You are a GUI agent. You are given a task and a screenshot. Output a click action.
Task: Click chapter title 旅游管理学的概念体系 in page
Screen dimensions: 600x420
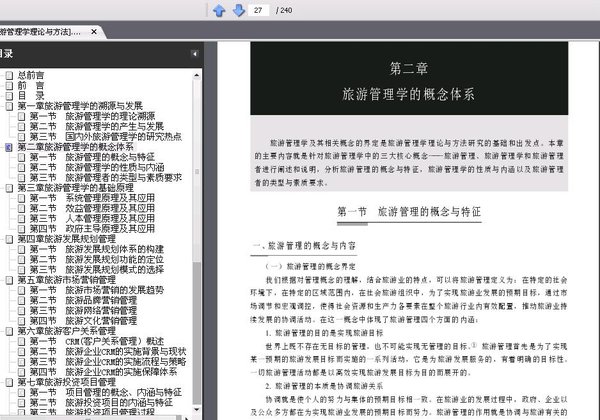click(x=408, y=94)
